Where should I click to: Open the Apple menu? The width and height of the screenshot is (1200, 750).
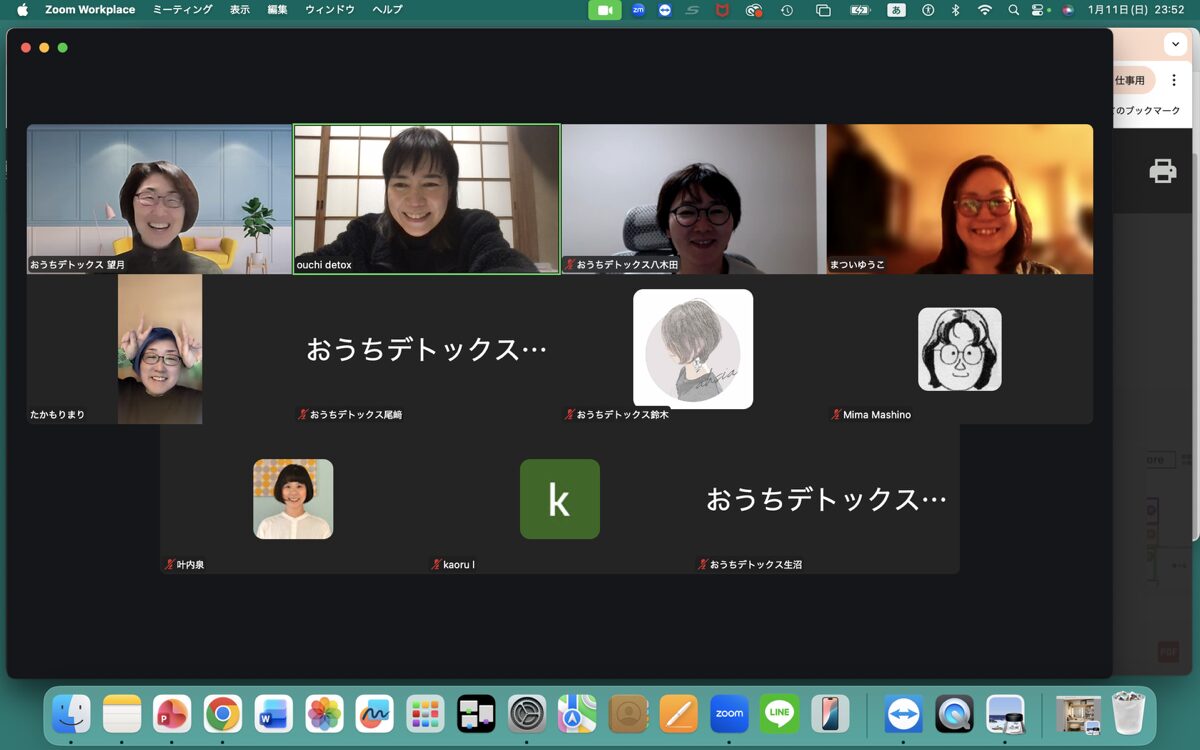tap(22, 10)
